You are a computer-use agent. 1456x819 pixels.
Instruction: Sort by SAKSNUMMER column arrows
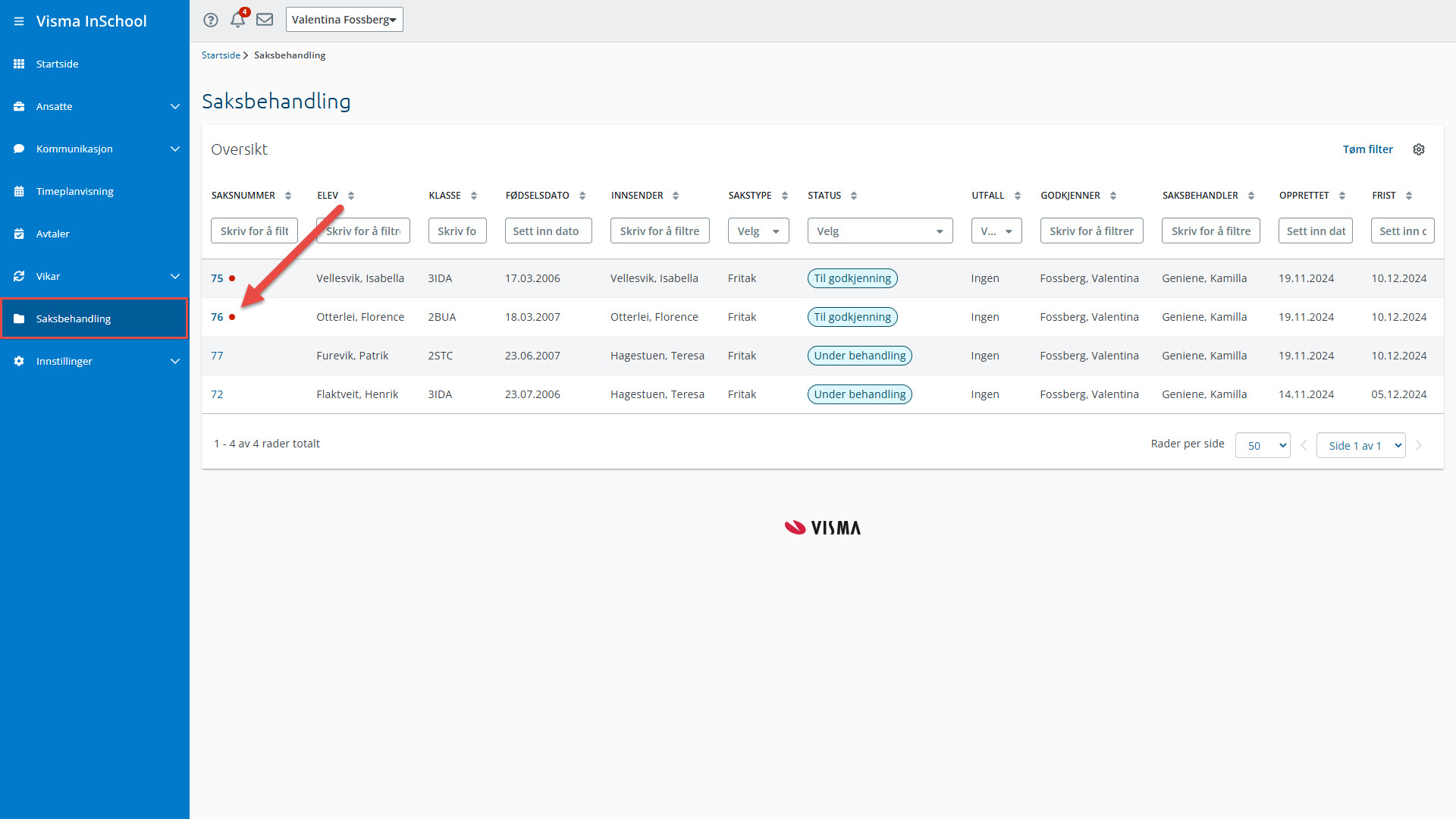click(288, 196)
